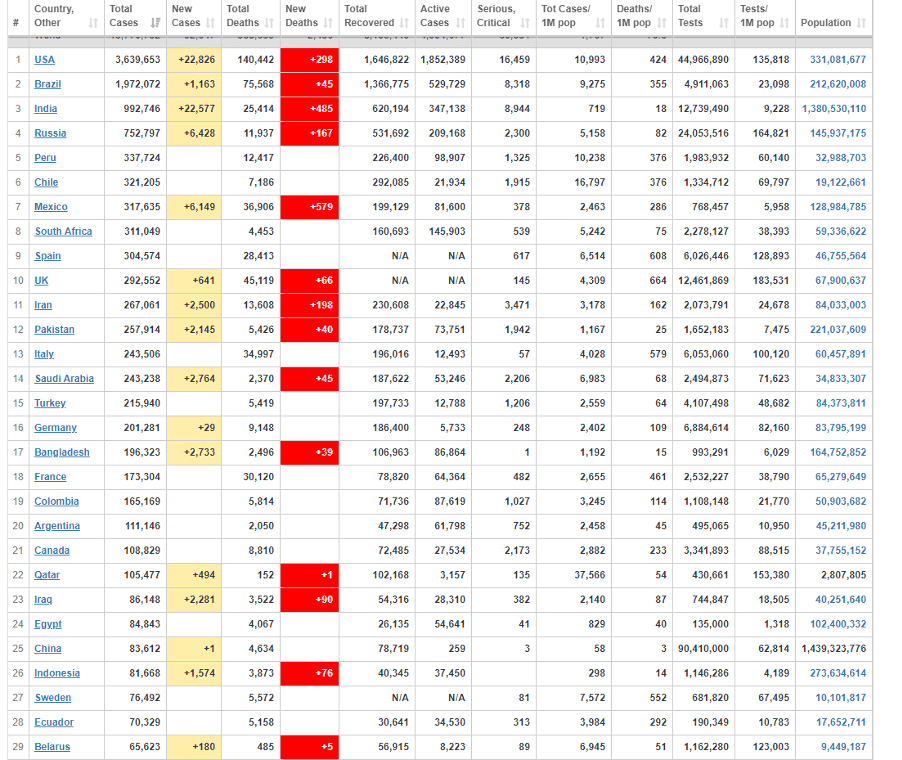Image resolution: width=902 pixels, height=760 pixels.
Task: Open the Saudi Arabia country link
Action: coord(64,379)
